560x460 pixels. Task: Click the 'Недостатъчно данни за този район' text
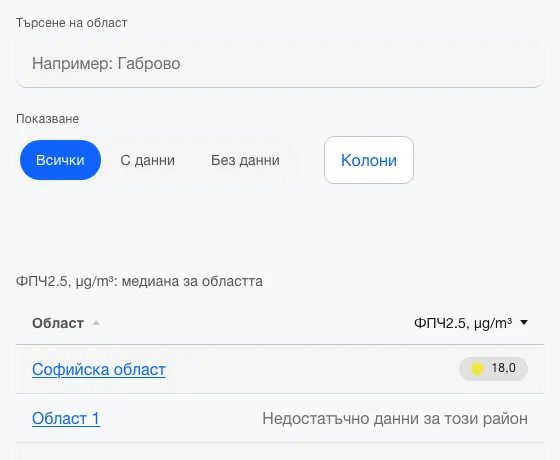pyautogui.click(x=395, y=418)
